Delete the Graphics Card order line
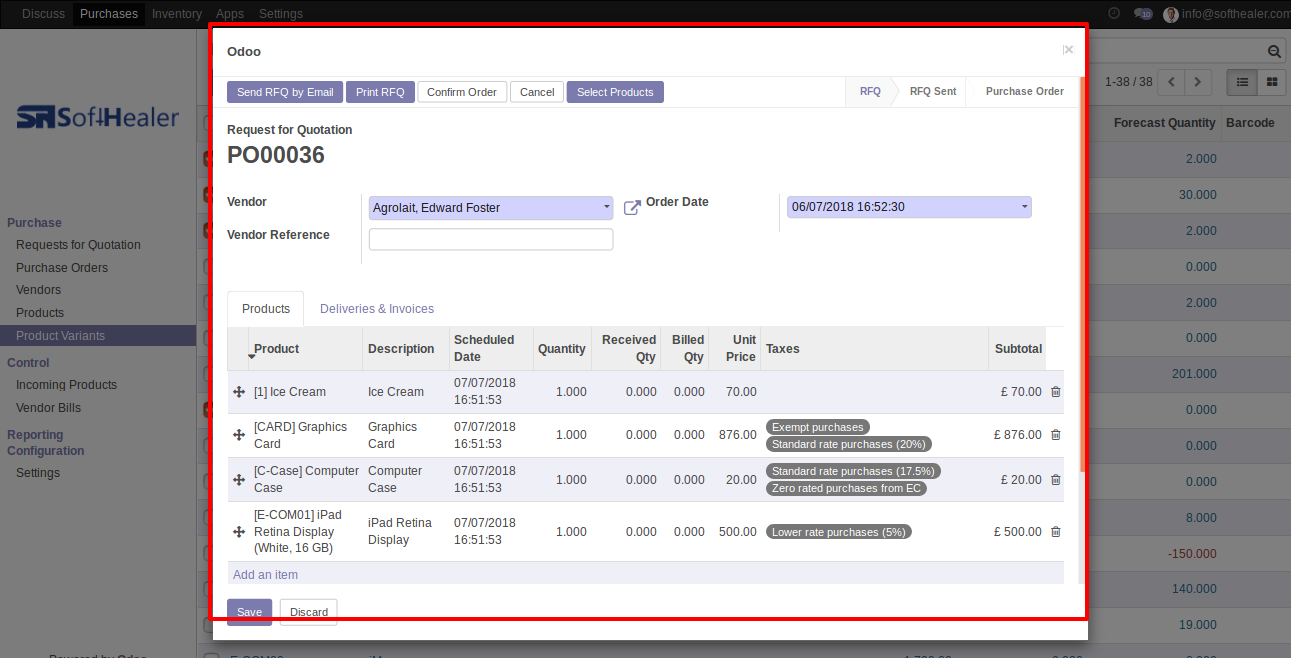Viewport: 1291px width, 658px height. pyautogui.click(x=1055, y=435)
